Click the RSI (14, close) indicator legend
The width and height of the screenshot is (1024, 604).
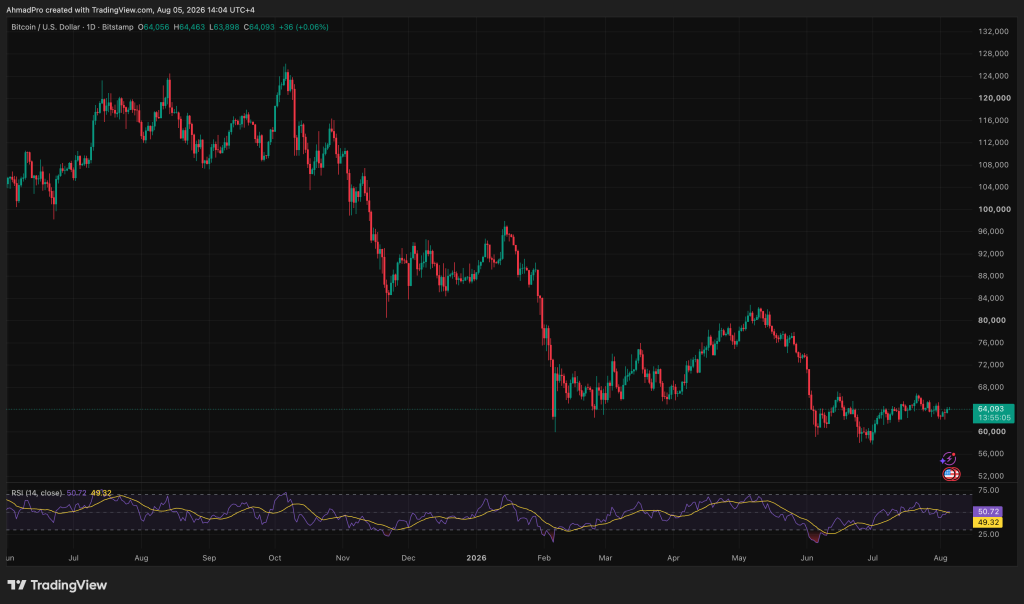[x=37, y=493]
